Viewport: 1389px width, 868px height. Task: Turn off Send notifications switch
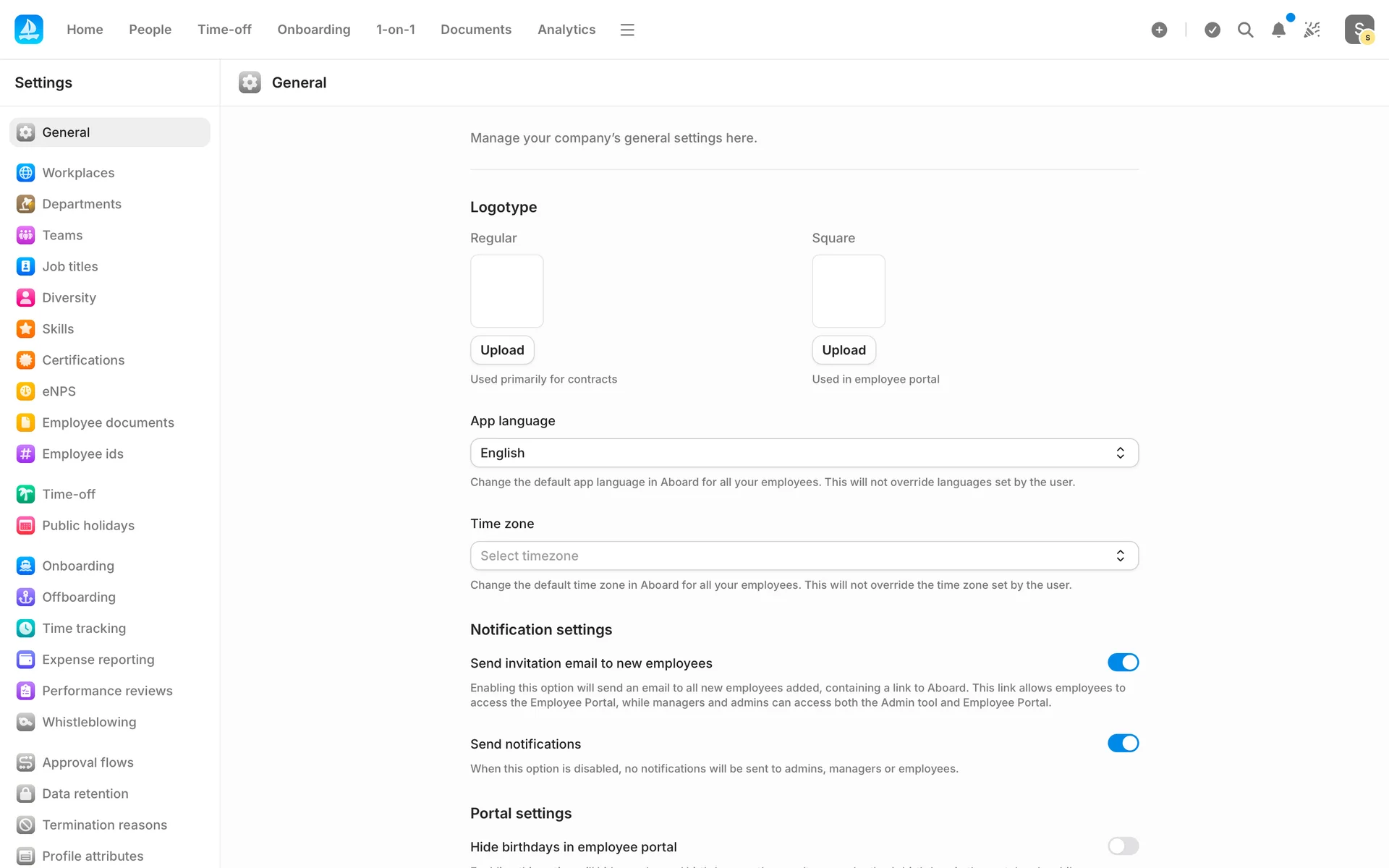click(1123, 744)
